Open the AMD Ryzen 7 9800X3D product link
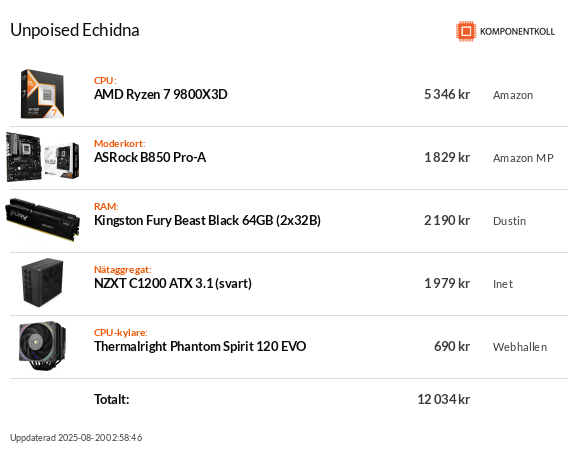This screenshot has width=577, height=451. [x=160, y=95]
